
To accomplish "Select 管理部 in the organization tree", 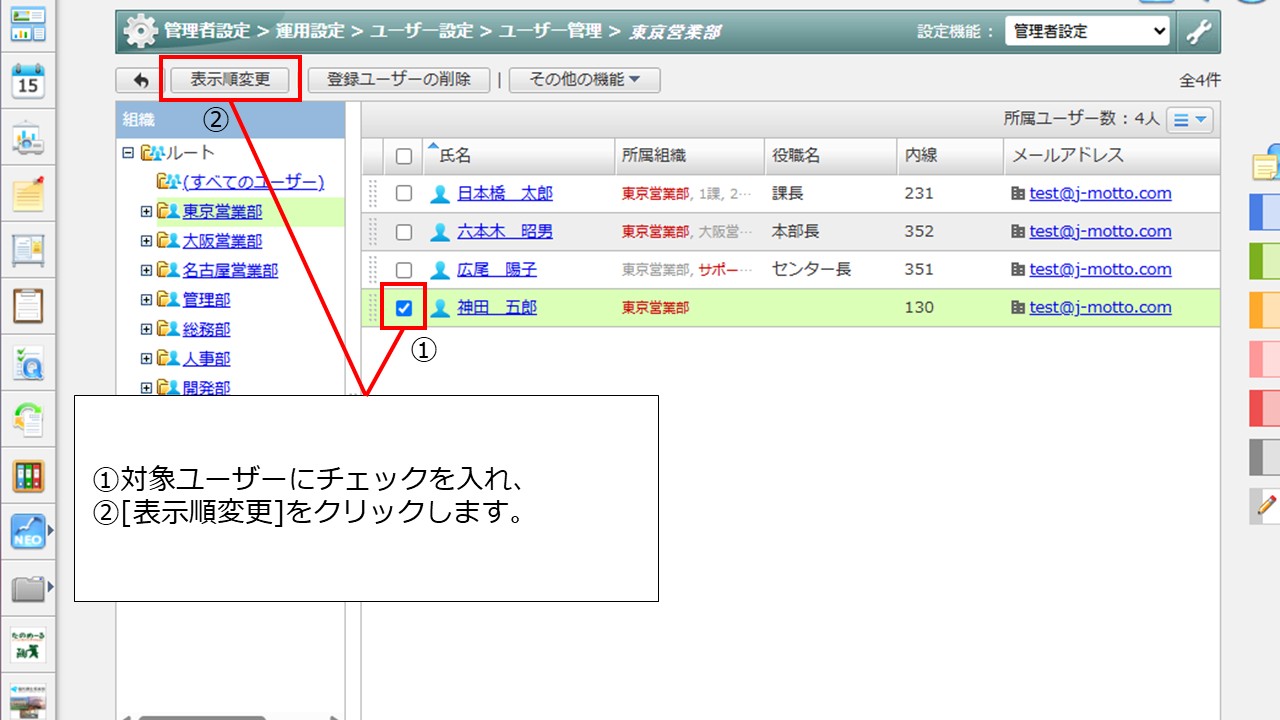I will pos(206,300).
